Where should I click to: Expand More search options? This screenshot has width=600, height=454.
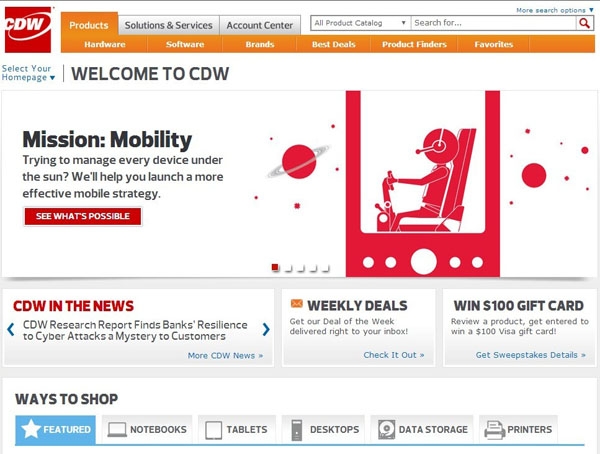click(x=554, y=10)
